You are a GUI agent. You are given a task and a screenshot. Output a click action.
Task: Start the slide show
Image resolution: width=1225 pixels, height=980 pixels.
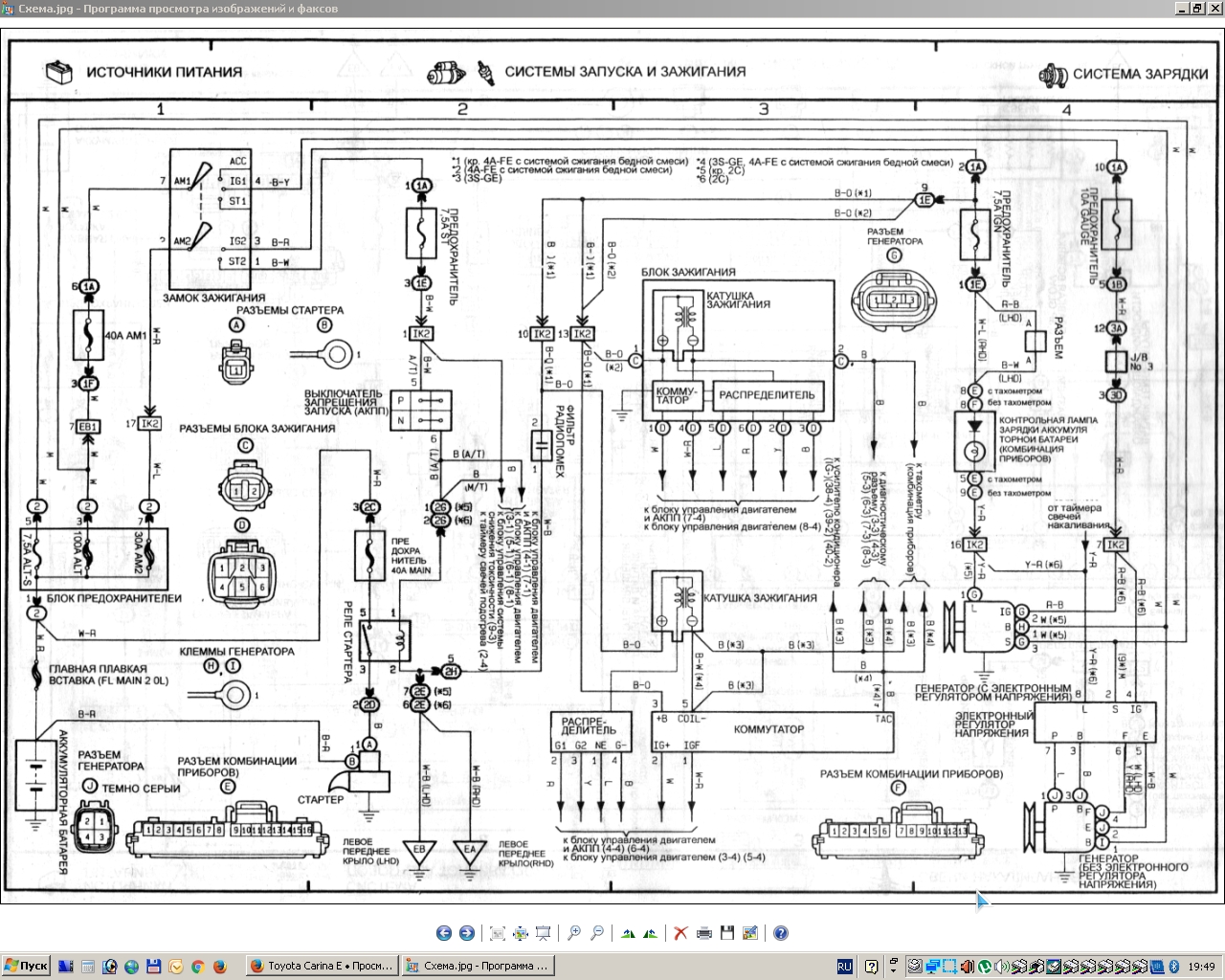(x=543, y=933)
